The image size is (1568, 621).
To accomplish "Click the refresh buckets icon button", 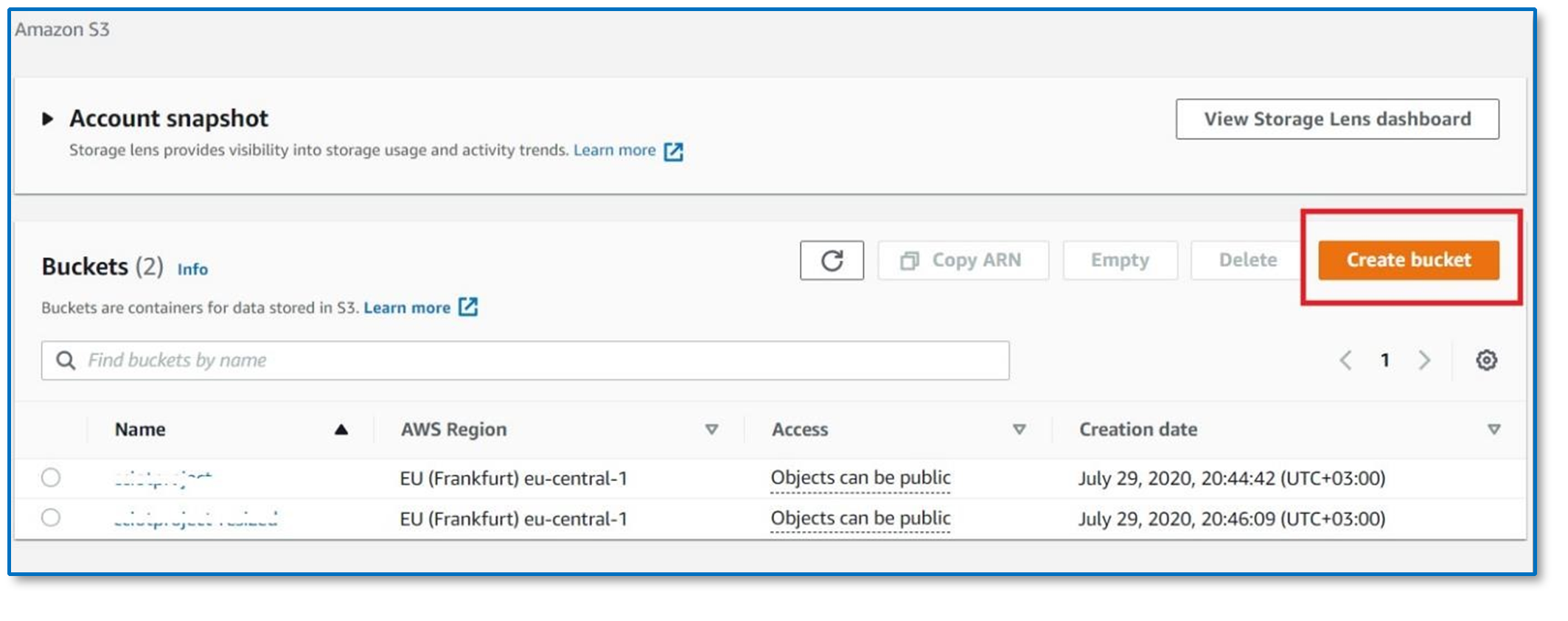I will pos(832,260).
